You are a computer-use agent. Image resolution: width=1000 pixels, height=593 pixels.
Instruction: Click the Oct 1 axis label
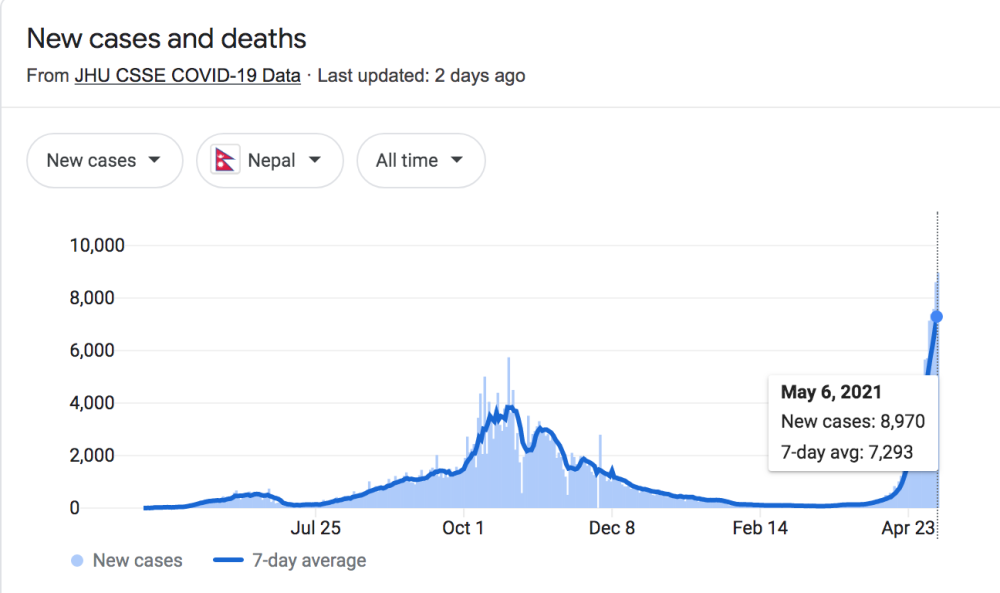[x=463, y=528]
